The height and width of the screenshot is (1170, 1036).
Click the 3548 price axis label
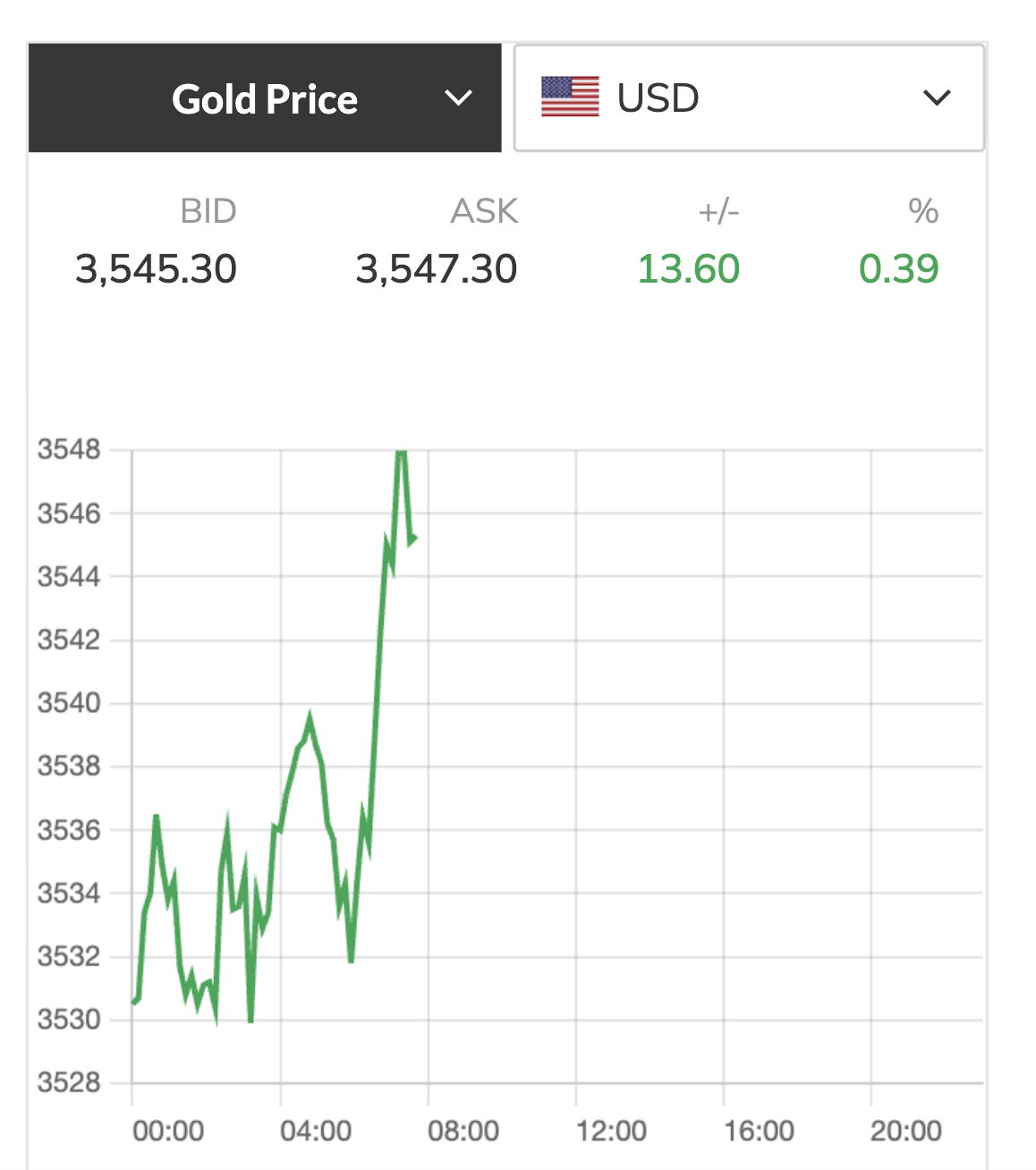point(69,449)
